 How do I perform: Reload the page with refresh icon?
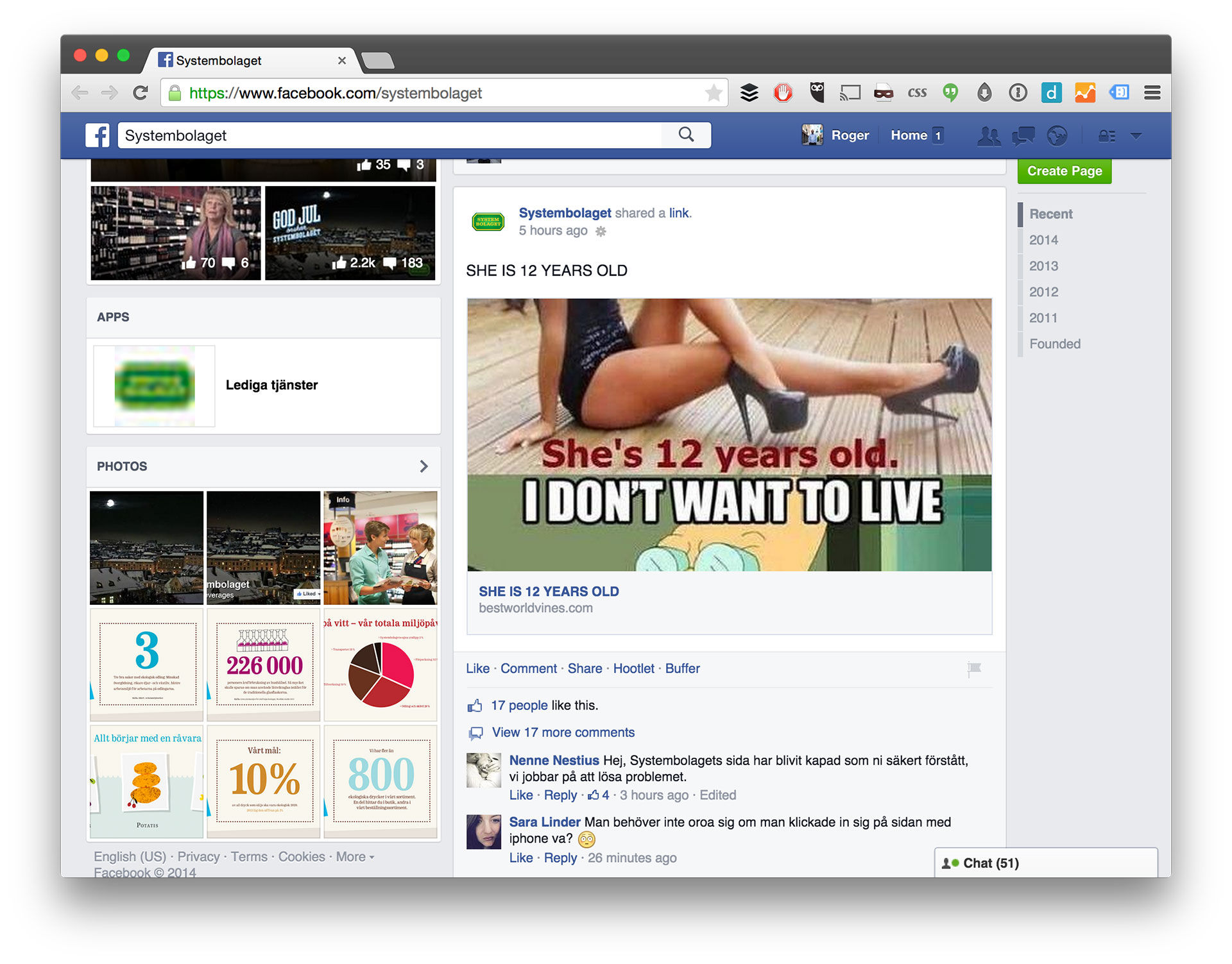[x=141, y=93]
